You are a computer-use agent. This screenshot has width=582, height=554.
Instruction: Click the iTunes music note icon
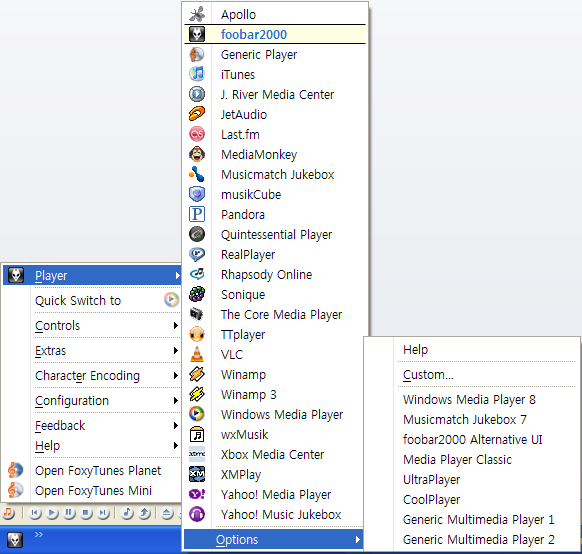[197, 74]
